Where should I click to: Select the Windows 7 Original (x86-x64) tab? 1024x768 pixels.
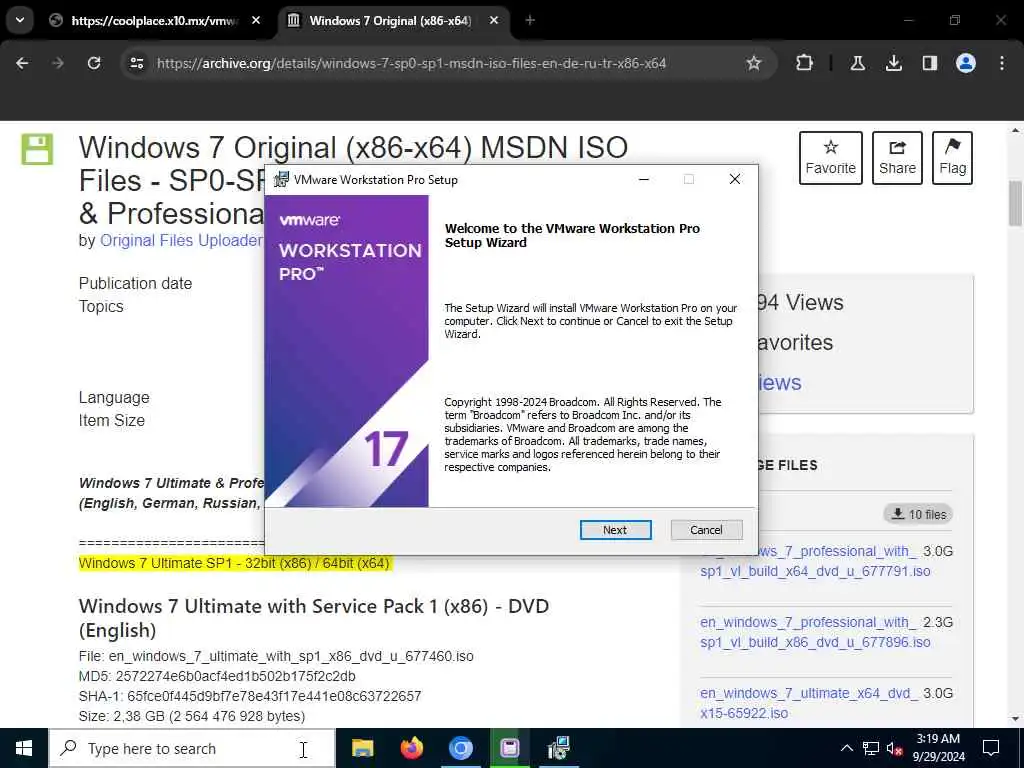[x=390, y=21]
